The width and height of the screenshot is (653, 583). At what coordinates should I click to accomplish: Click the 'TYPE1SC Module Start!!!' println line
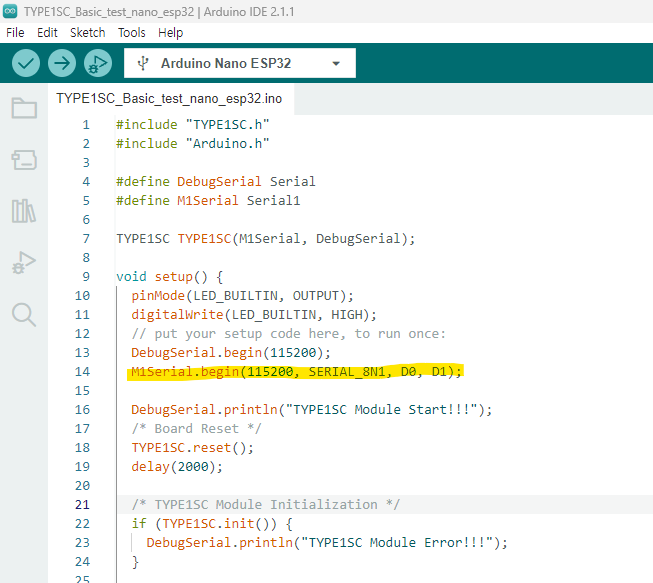(312, 410)
